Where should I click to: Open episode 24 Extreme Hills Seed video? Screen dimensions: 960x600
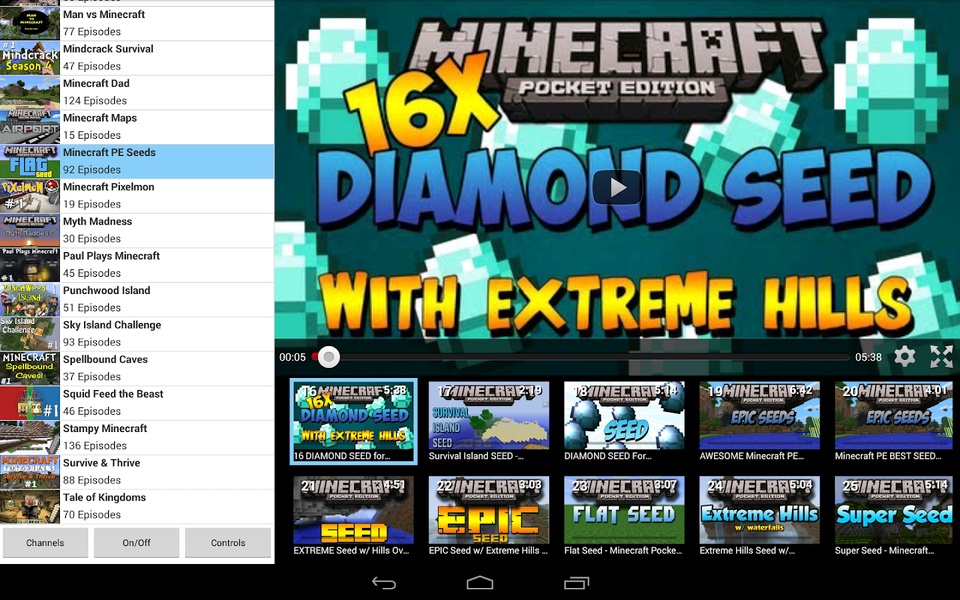(760, 516)
